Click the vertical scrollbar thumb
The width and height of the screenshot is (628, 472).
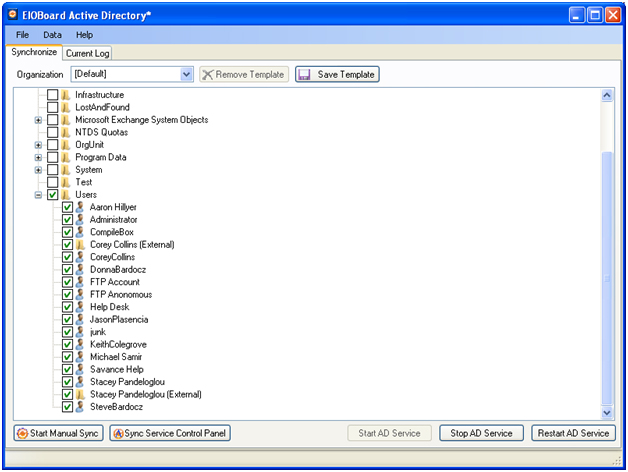click(x=607, y=278)
